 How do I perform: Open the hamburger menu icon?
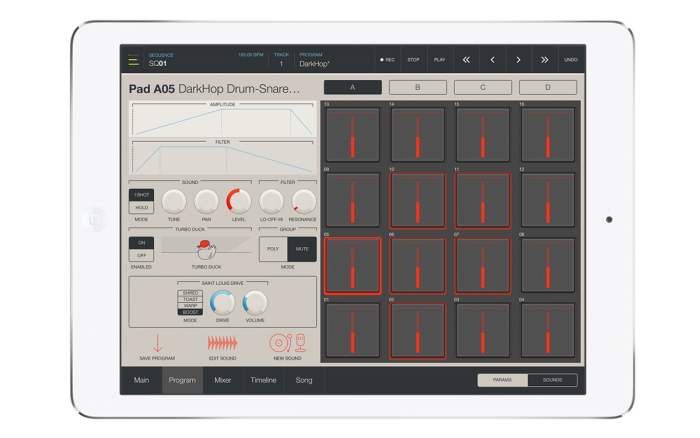(x=133, y=60)
